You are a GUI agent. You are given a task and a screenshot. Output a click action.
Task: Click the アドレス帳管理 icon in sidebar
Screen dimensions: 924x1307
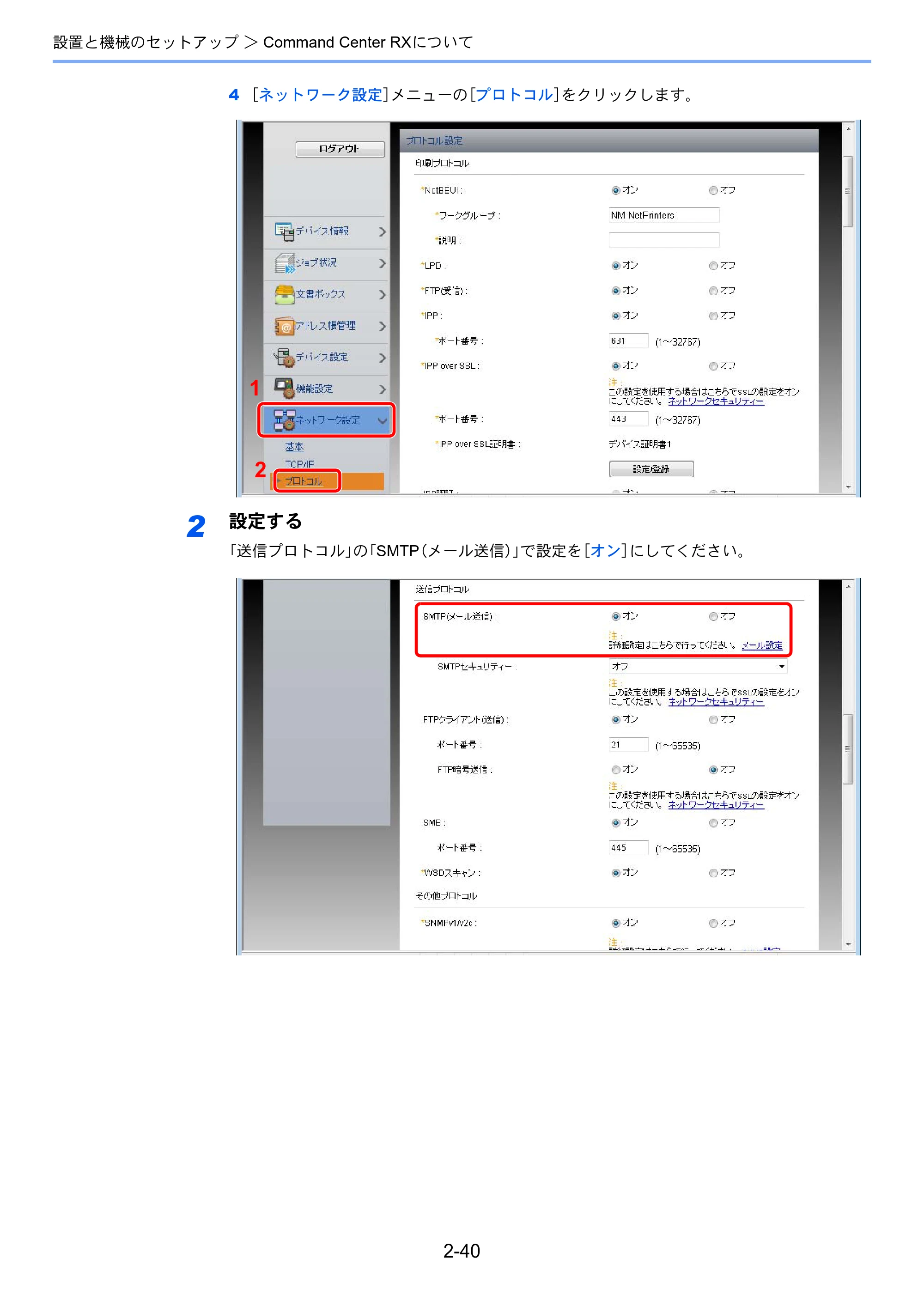click(x=284, y=326)
